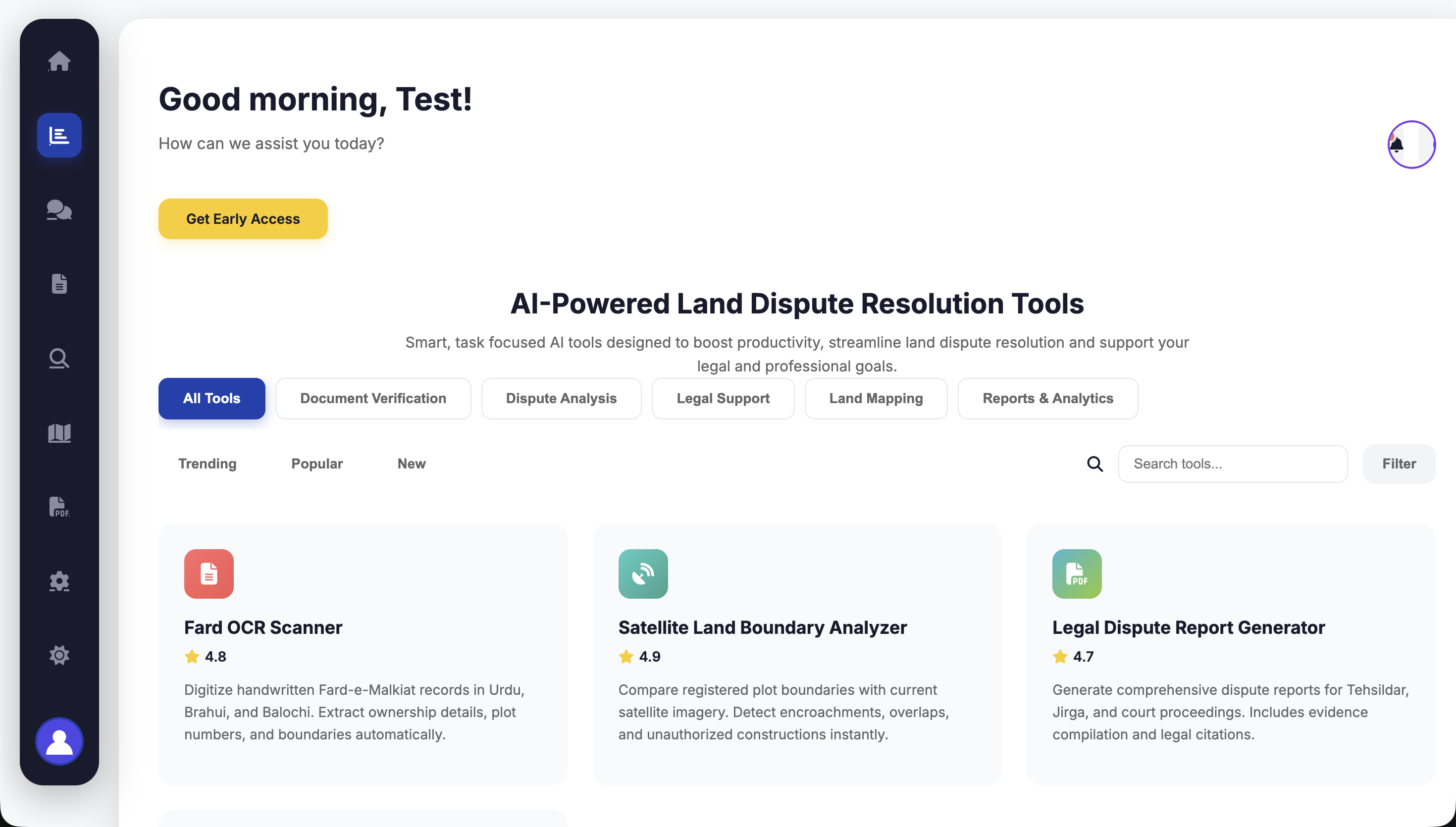Click the green Legal Dispute Report PDF icon
This screenshot has height=827, width=1456.
point(1077,573)
